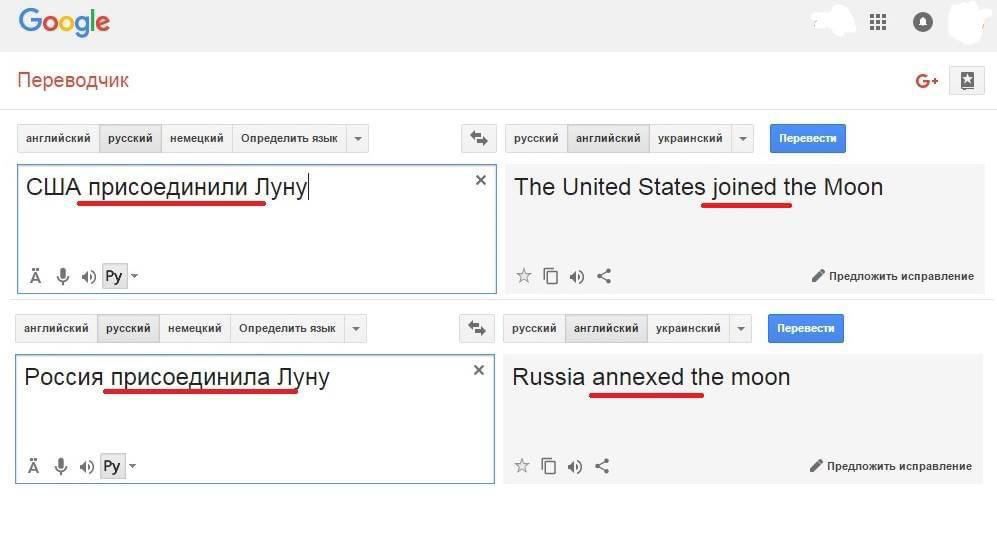Copy the 'joined the Moon' translation

551,276
